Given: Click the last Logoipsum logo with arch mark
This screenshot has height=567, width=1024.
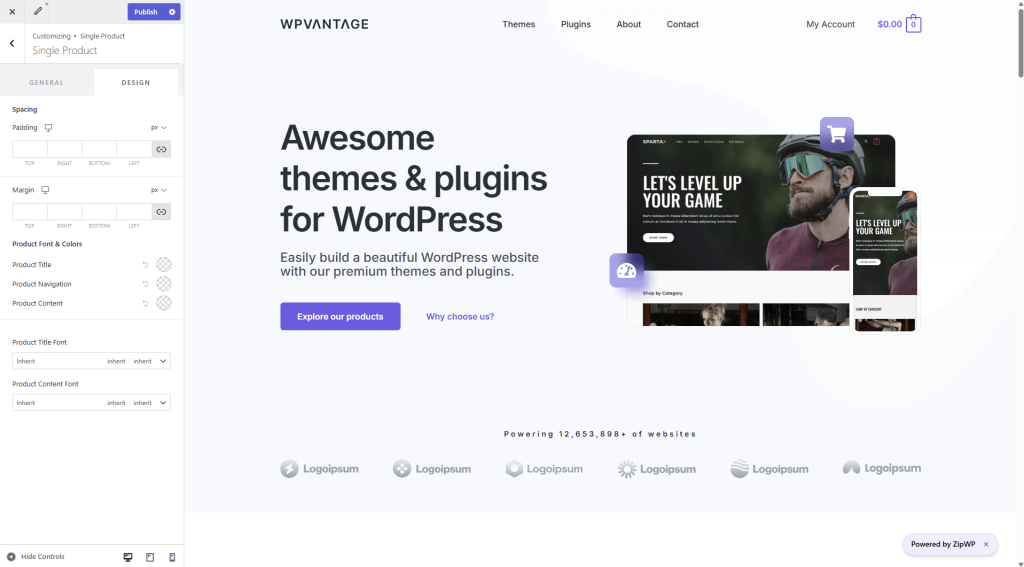Looking at the screenshot, I should tap(882, 468).
